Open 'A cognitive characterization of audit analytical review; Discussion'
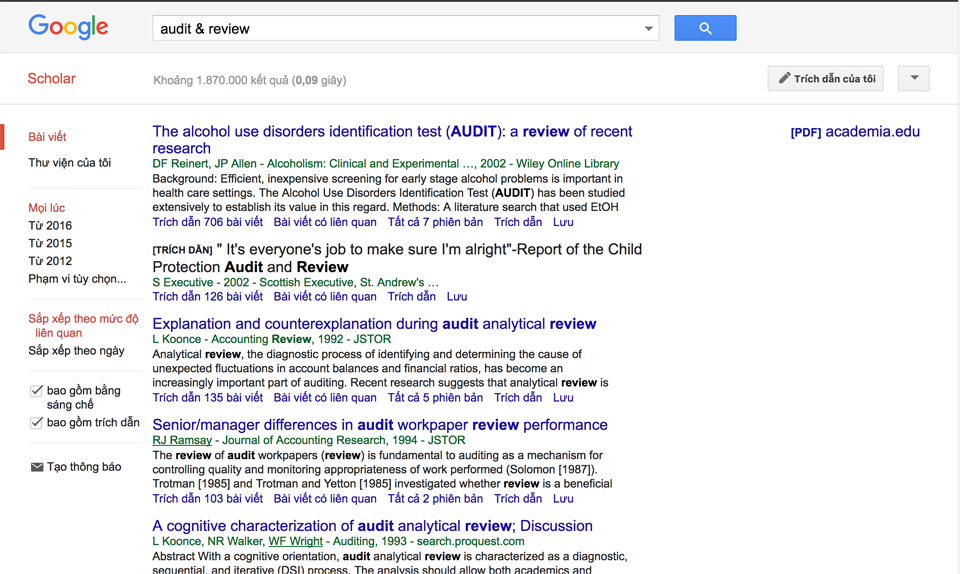The width and height of the screenshot is (960, 574). tap(372, 526)
